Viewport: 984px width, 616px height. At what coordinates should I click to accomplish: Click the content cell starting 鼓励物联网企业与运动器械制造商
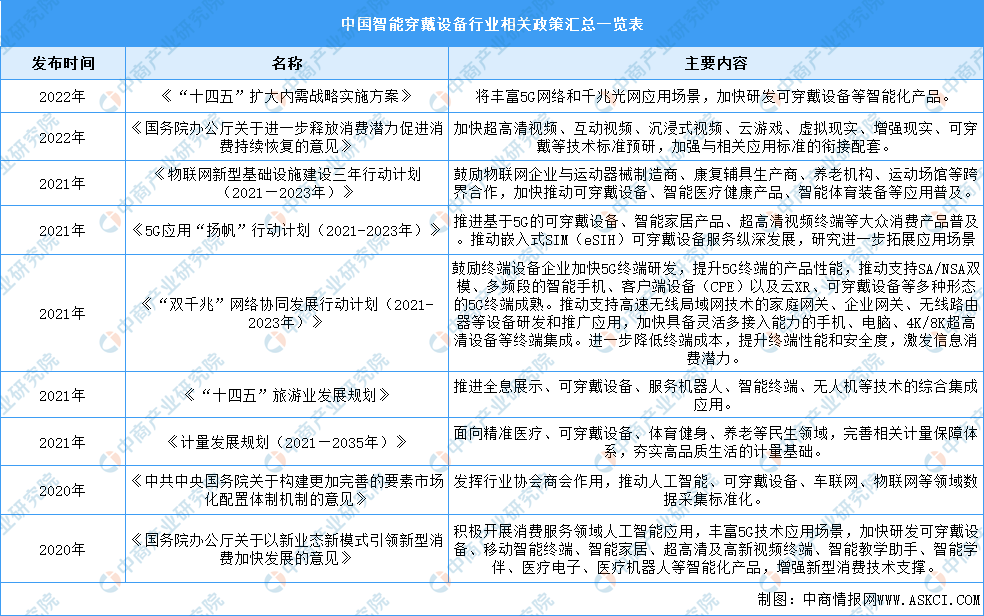point(716,183)
